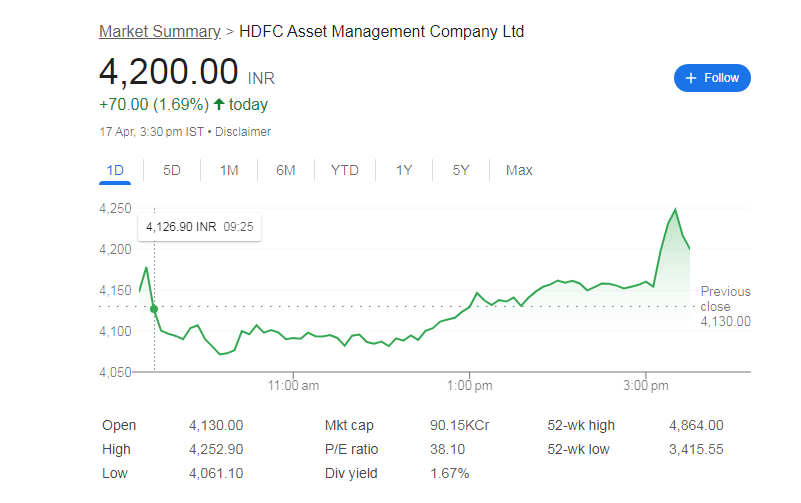Show the 5Y chart range

pyautogui.click(x=460, y=170)
